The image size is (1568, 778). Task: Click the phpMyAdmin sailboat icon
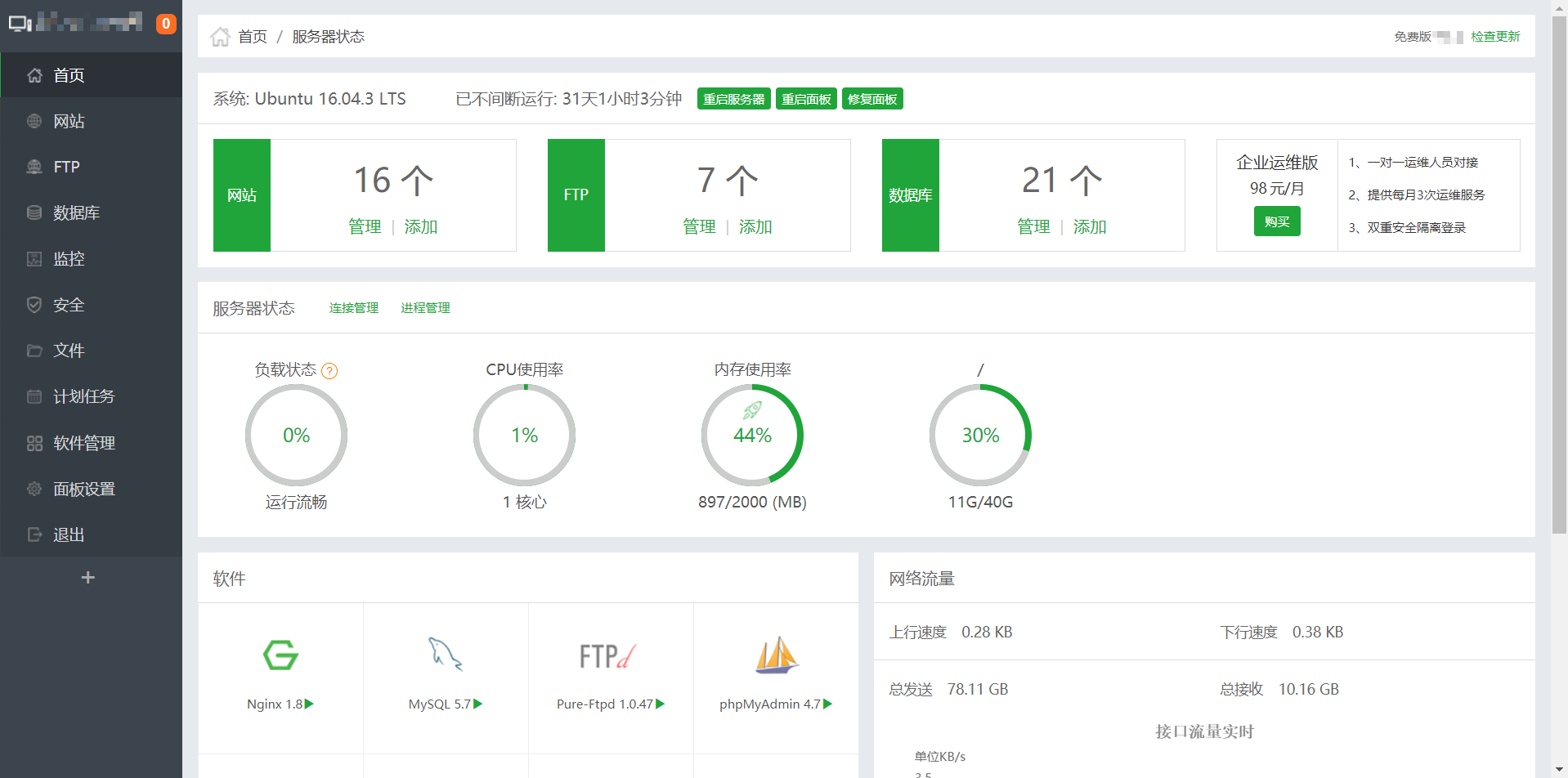tap(776, 655)
